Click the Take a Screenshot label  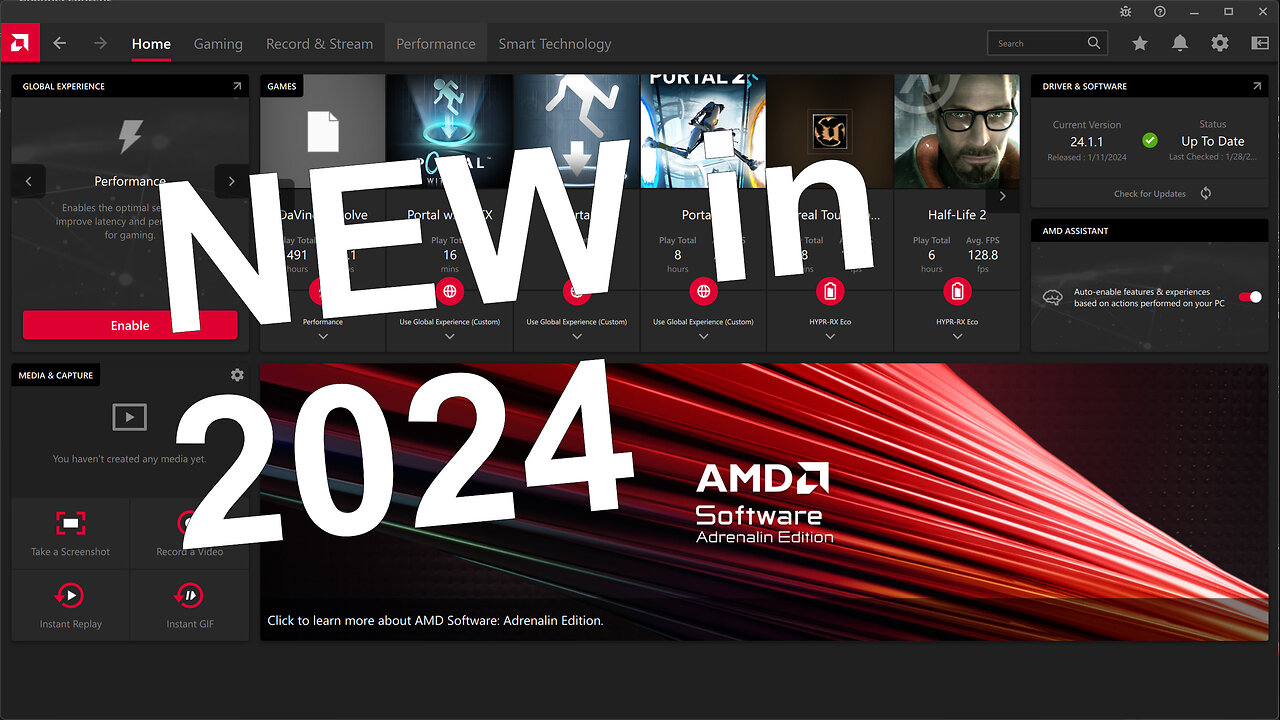tap(70, 552)
